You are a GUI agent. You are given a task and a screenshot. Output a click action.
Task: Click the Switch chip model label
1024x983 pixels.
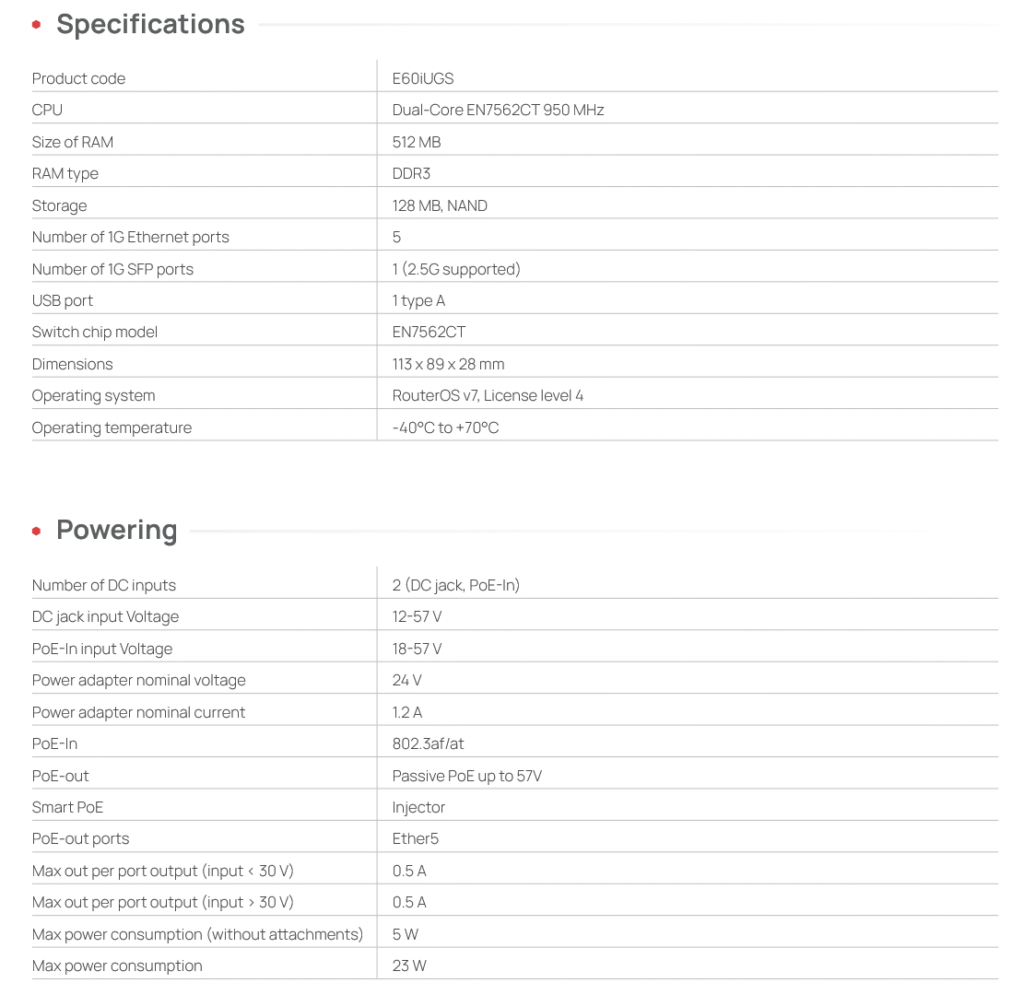point(95,332)
